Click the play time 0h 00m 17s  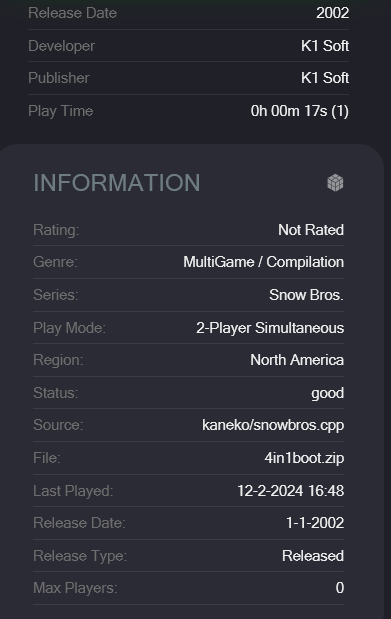299,111
